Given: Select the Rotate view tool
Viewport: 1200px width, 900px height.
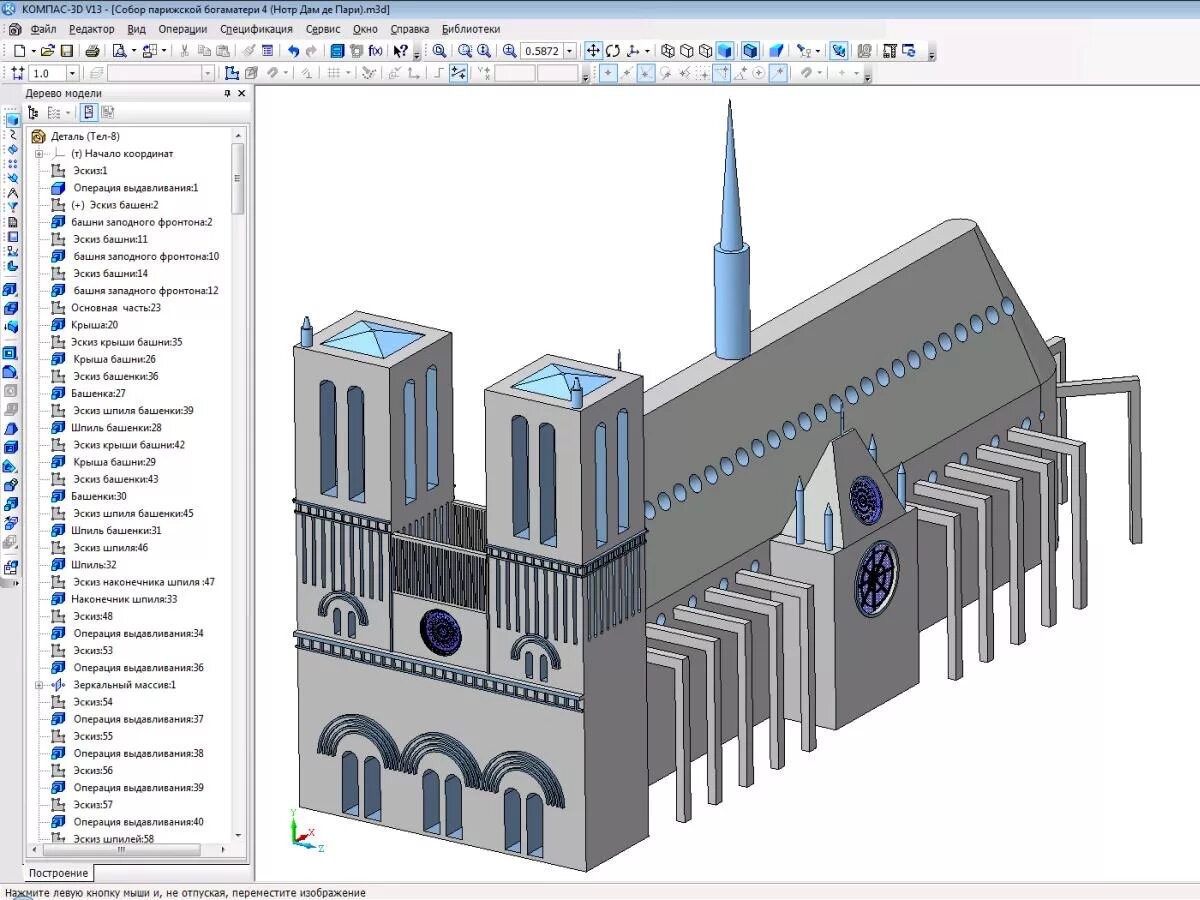Looking at the screenshot, I should 613,51.
